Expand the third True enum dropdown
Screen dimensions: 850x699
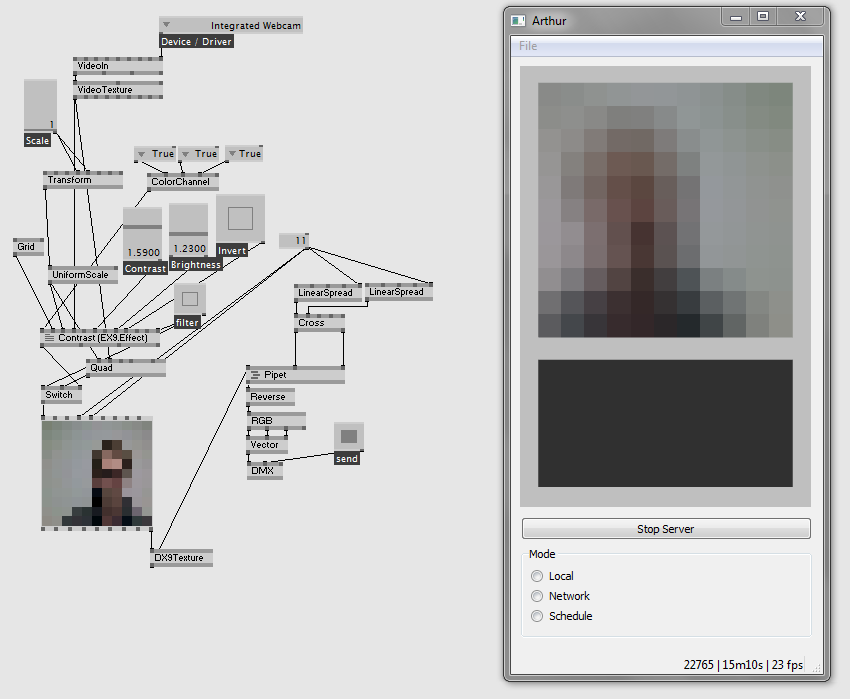pyautogui.click(x=231, y=154)
